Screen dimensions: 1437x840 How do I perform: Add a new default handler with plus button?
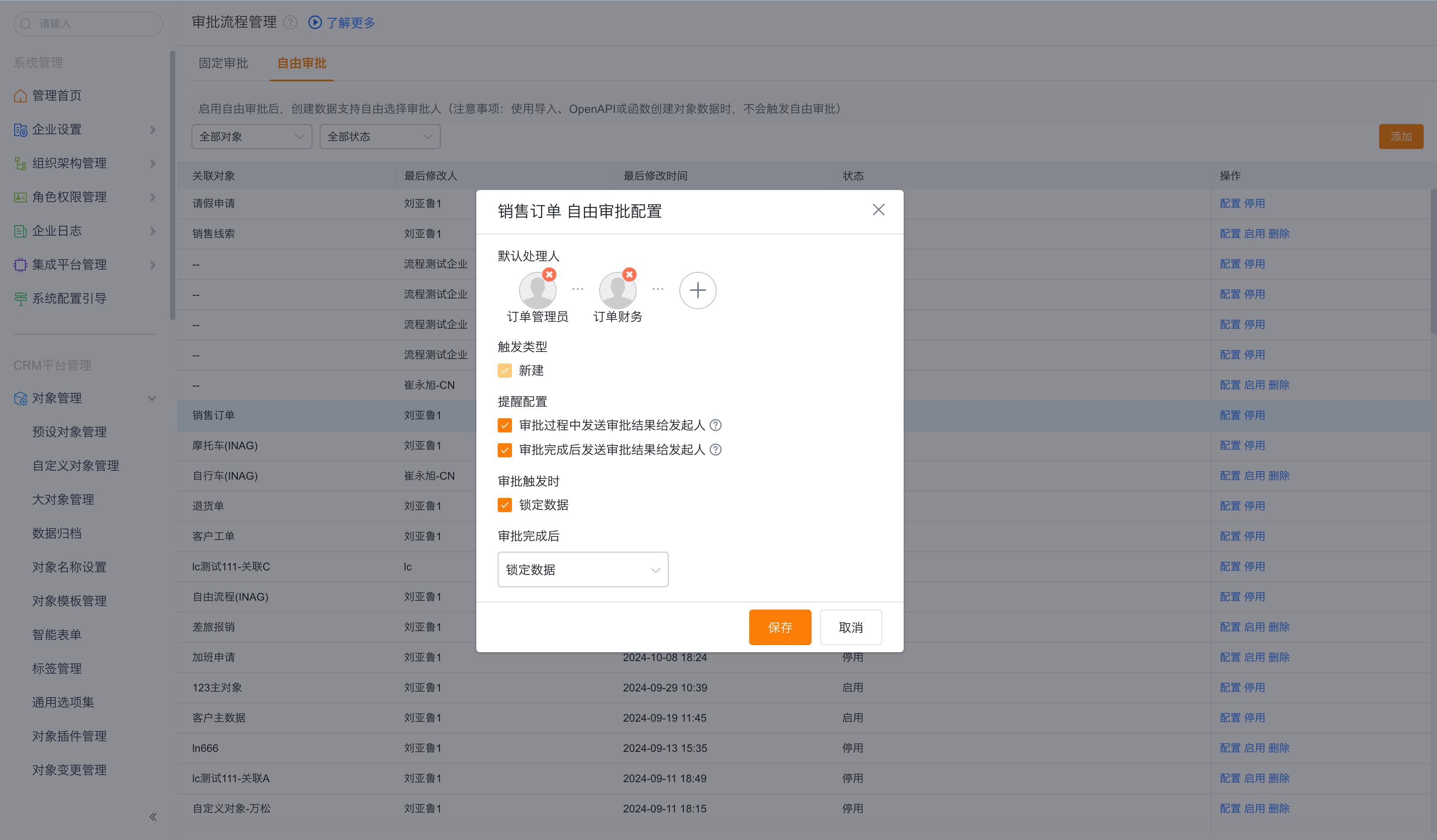pos(698,290)
